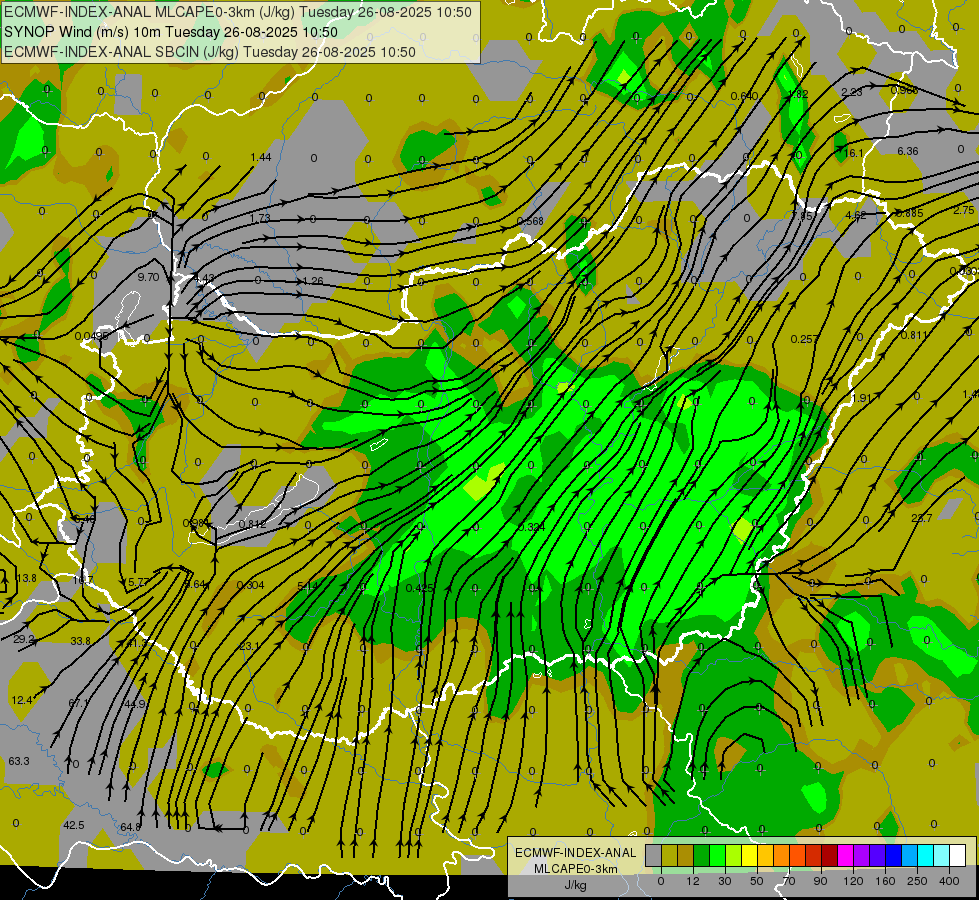Click the map value '23.1'
The width and height of the screenshot is (979, 900).
[249, 646]
